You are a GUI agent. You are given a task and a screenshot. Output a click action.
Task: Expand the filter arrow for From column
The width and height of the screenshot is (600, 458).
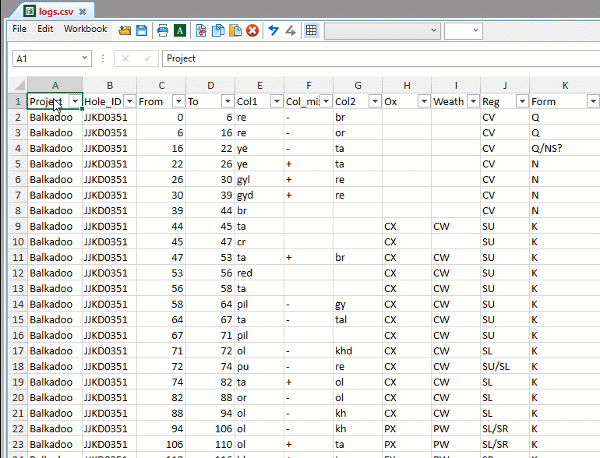pyautogui.click(x=177, y=102)
